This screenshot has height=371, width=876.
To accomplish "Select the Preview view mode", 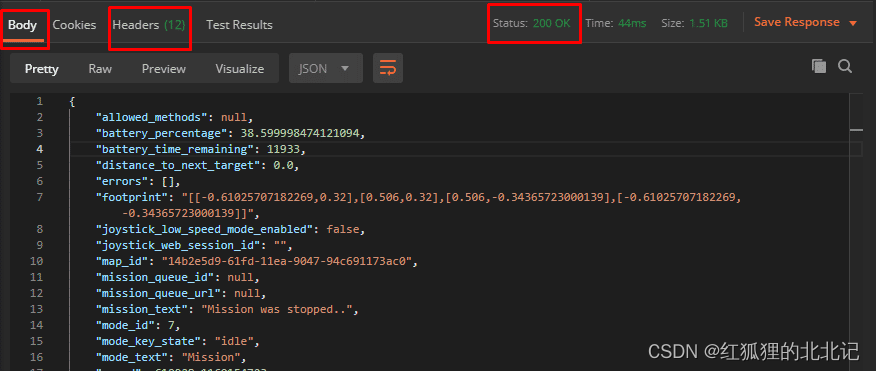I will point(164,69).
